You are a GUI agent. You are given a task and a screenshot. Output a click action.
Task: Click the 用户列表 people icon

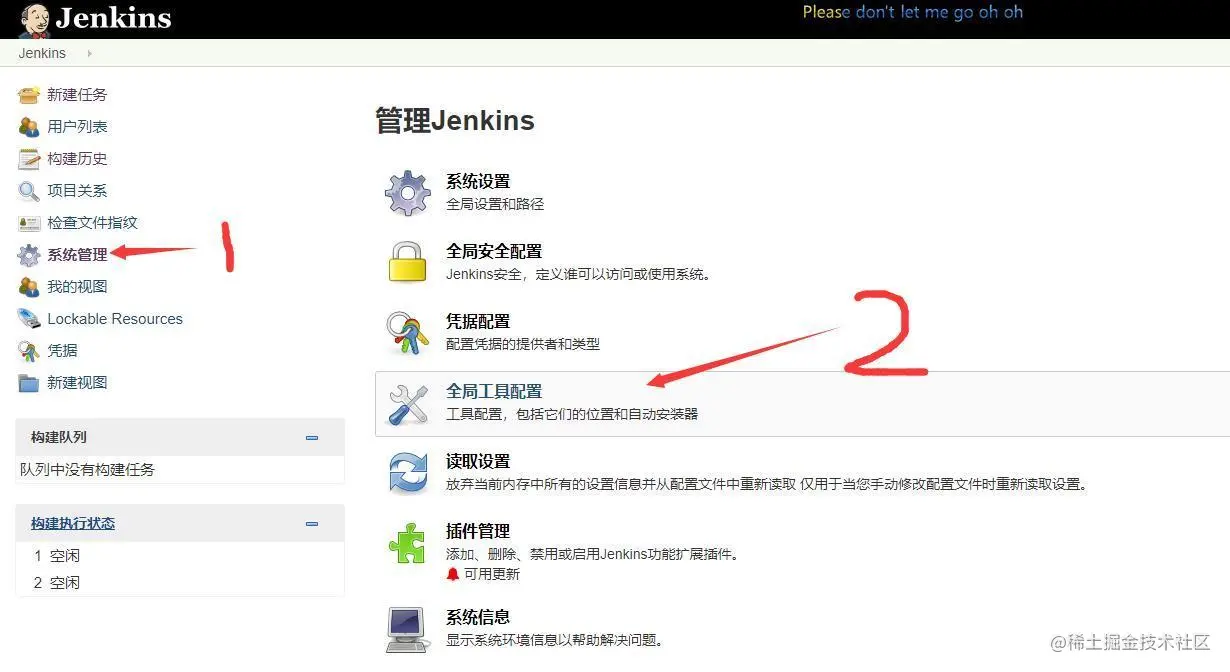(29, 127)
